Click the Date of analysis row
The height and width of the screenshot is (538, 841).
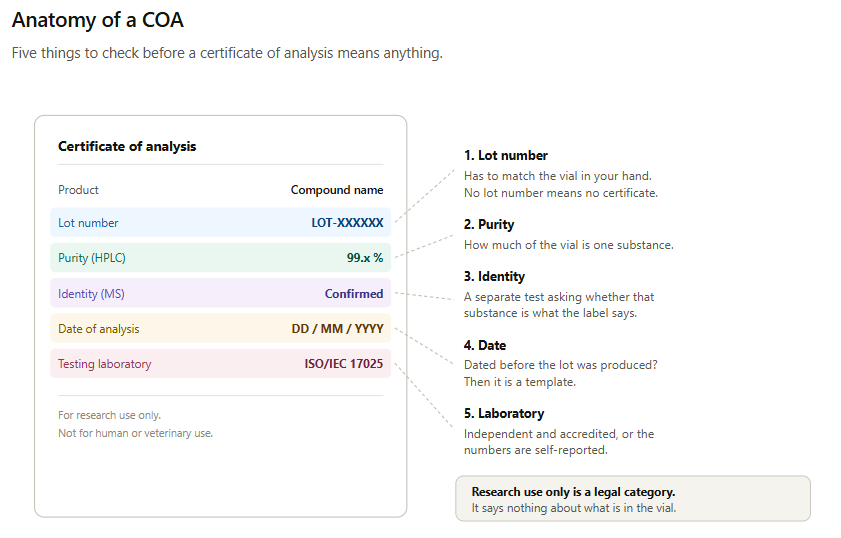coord(220,329)
